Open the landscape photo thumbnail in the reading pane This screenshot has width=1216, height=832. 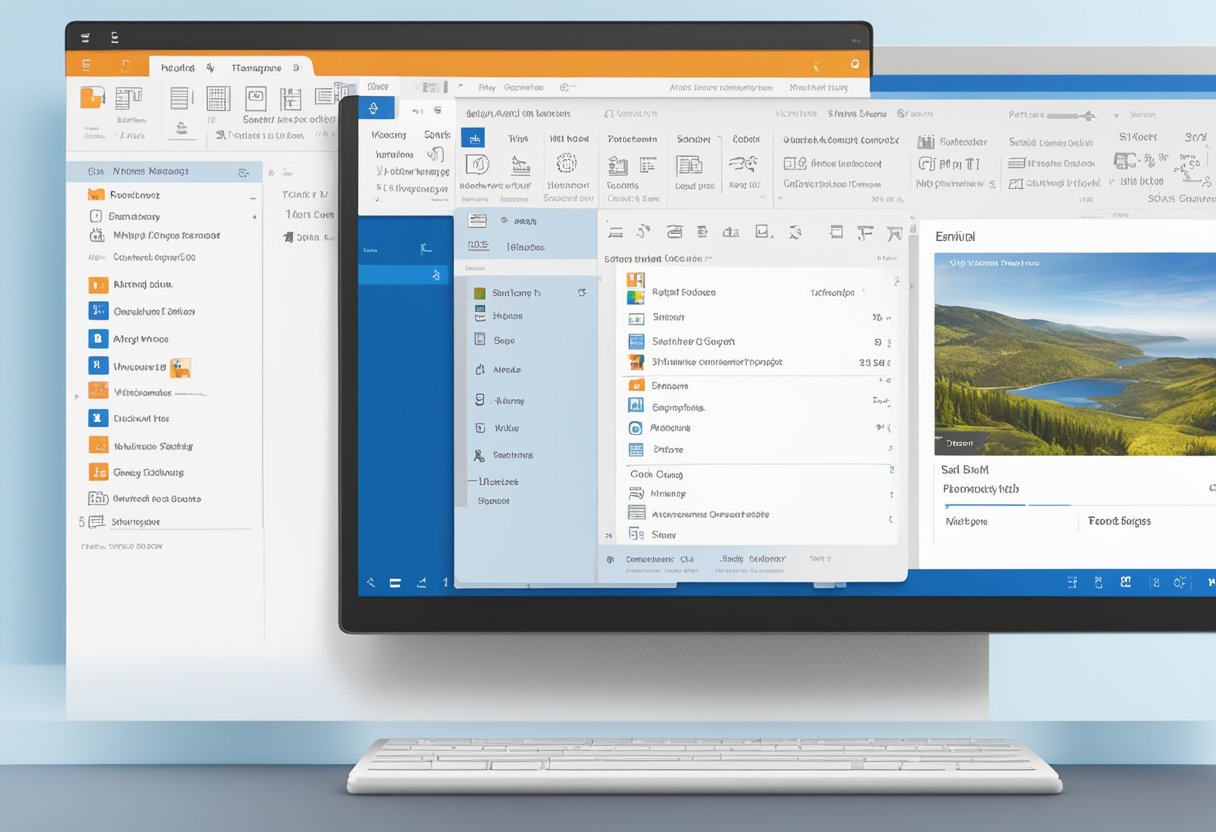click(x=1073, y=353)
